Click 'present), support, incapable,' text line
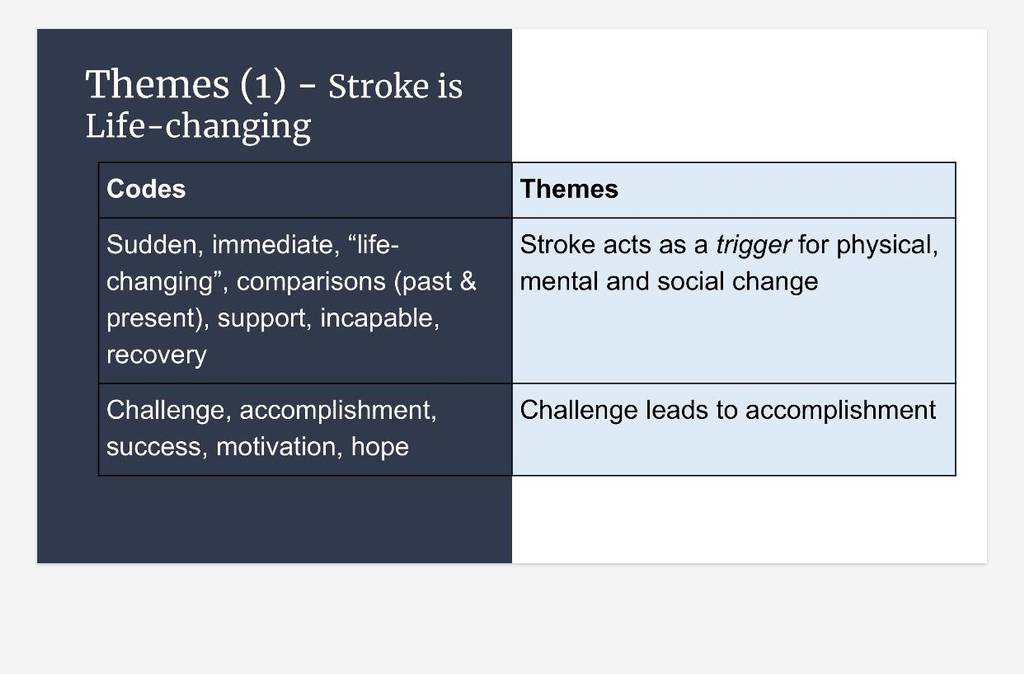The height and width of the screenshot is (674, 1024). click(x=273, y=318)
